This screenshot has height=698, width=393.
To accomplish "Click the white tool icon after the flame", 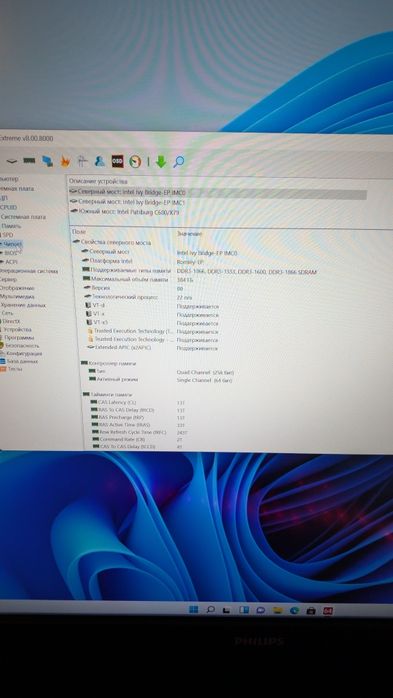I will (82, 161).
